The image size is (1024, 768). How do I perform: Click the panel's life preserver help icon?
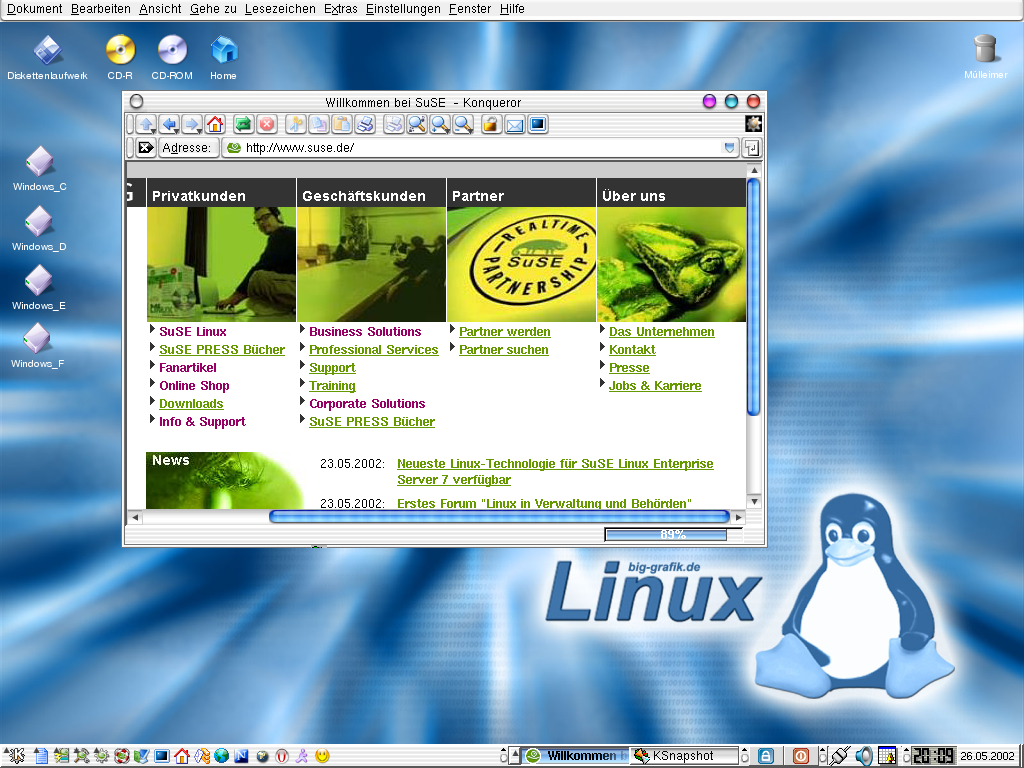coord(121,756)
